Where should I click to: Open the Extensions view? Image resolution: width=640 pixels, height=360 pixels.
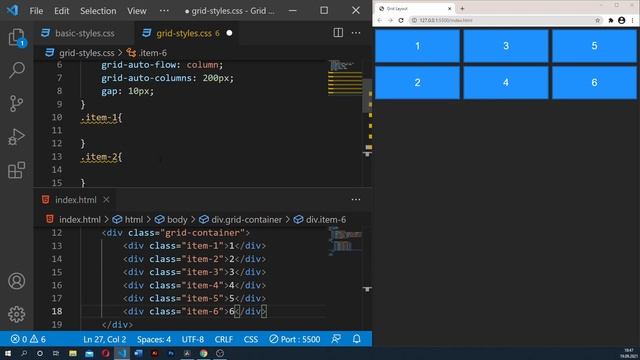[17, 170]
